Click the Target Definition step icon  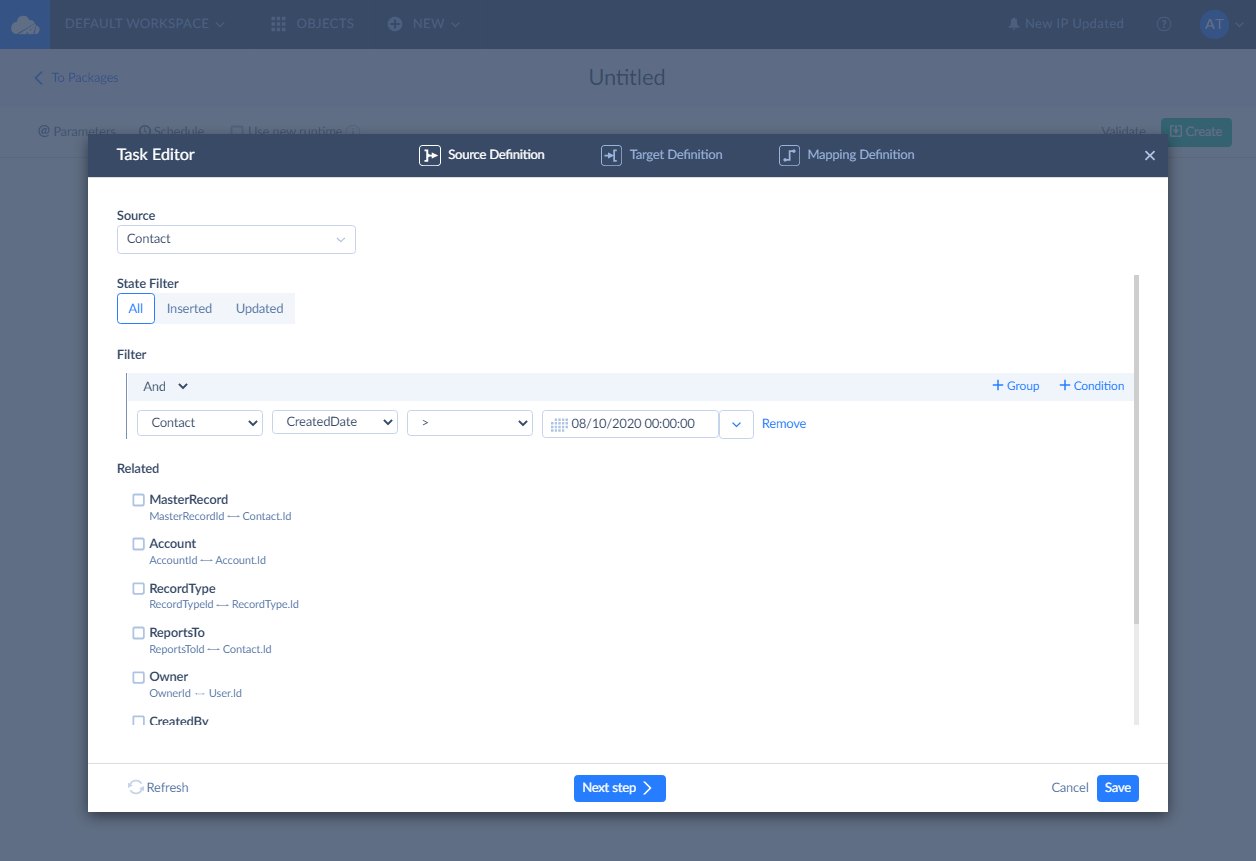coord(611,155)
